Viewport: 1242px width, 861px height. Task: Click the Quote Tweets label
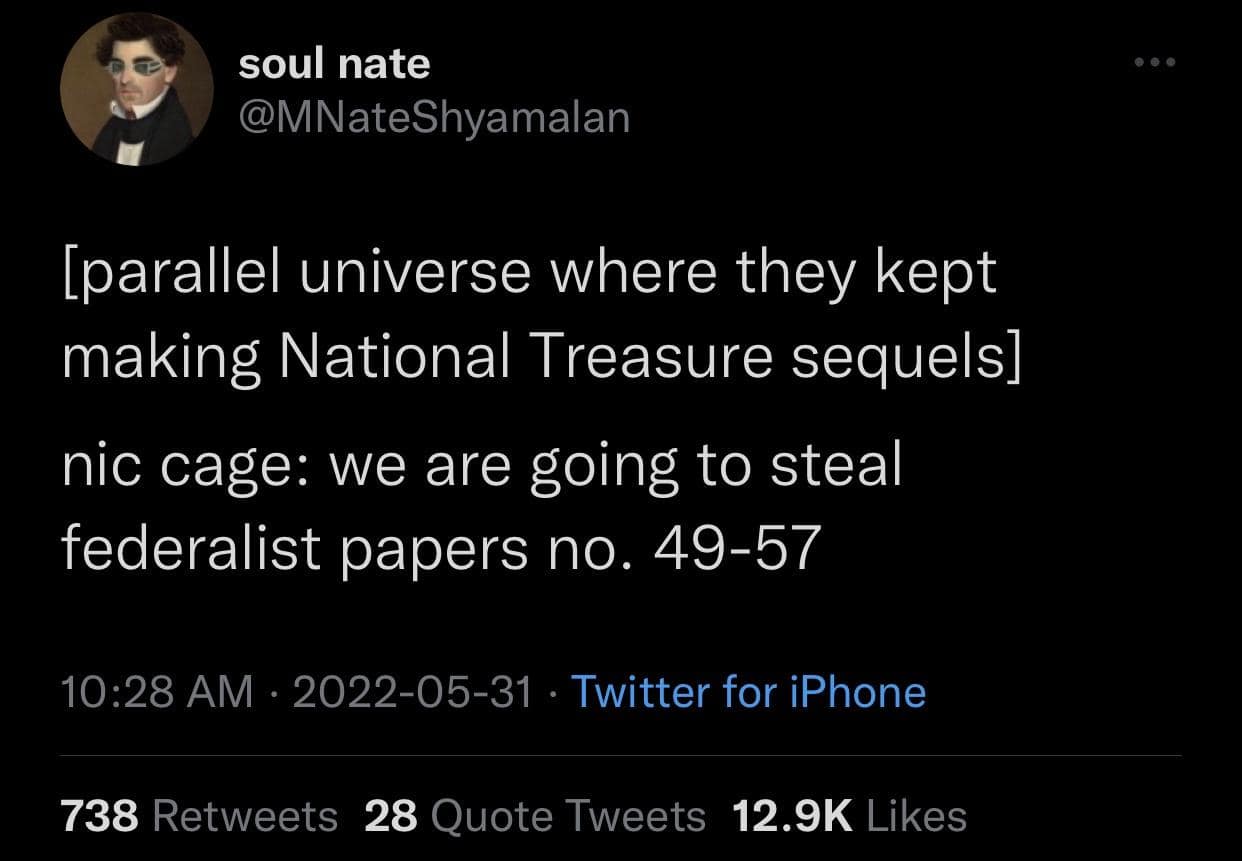click(567, 816)
